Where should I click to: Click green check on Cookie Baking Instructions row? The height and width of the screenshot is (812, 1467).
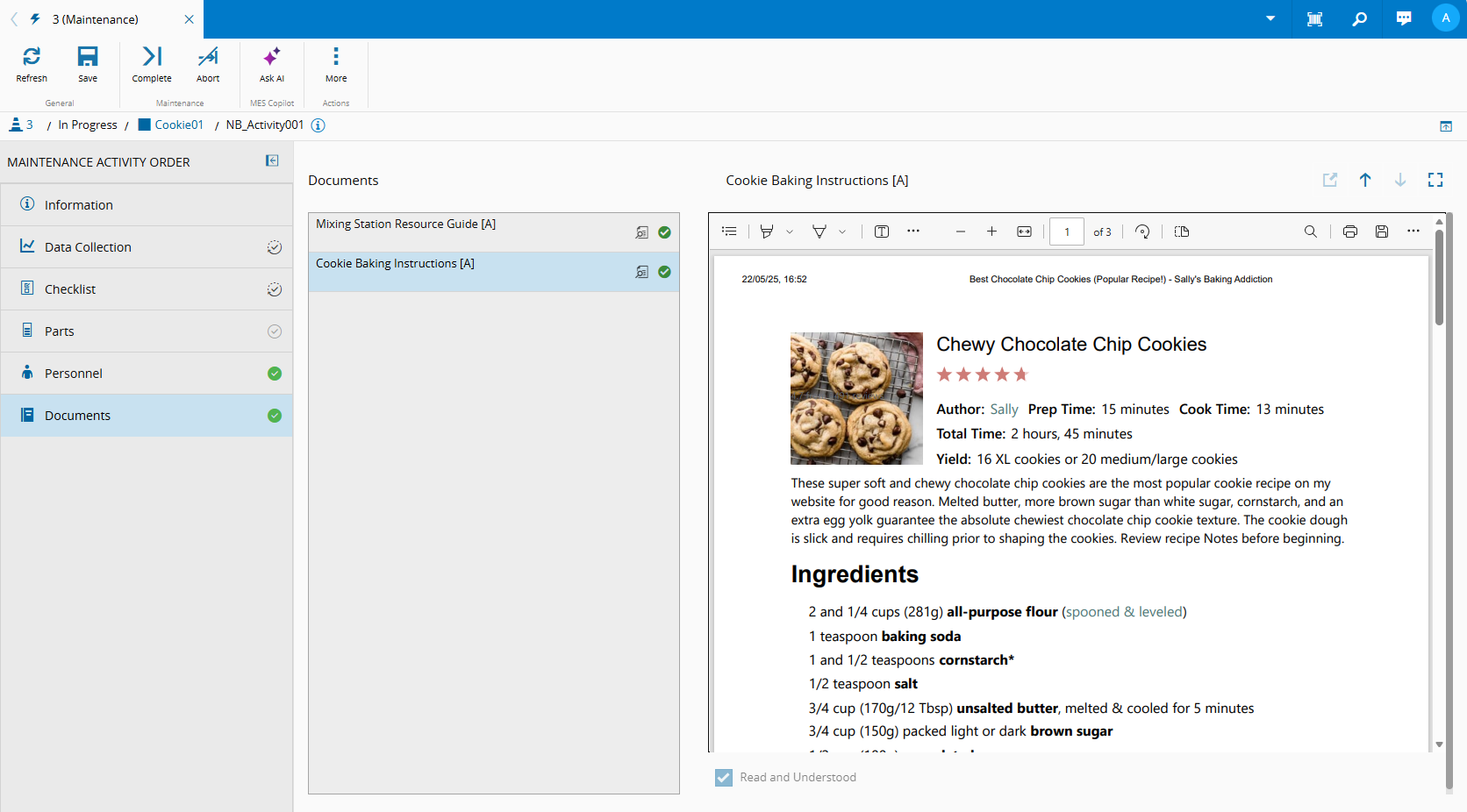coord(664,272)
